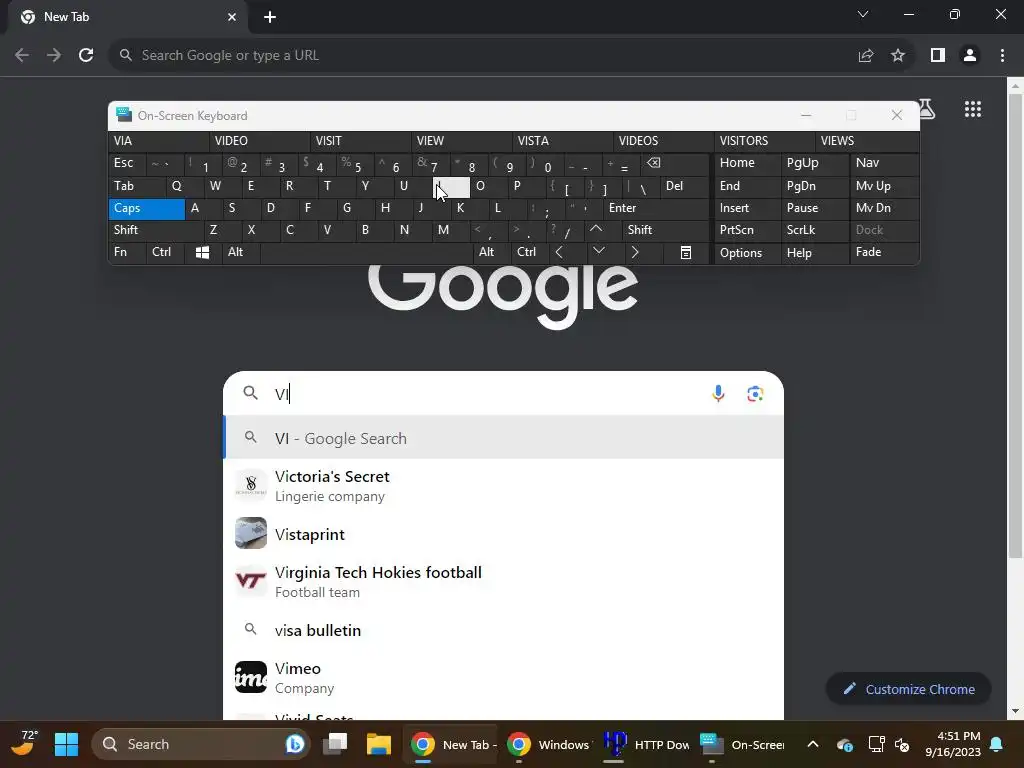Bookmark this tab with the star icon
This screenshot has width=1024, height=768.
click(898, 56)
